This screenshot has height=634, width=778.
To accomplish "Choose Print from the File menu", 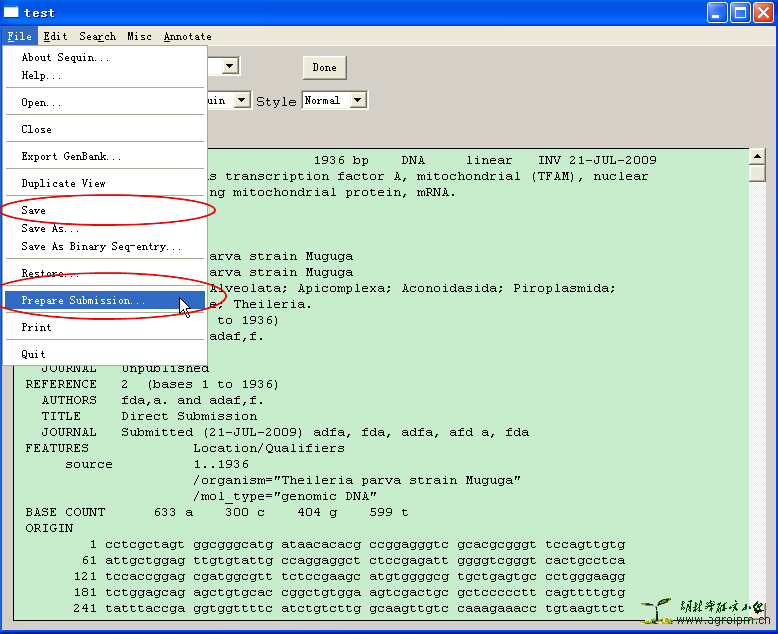I will pyautogui.click(x=36, y=327).
